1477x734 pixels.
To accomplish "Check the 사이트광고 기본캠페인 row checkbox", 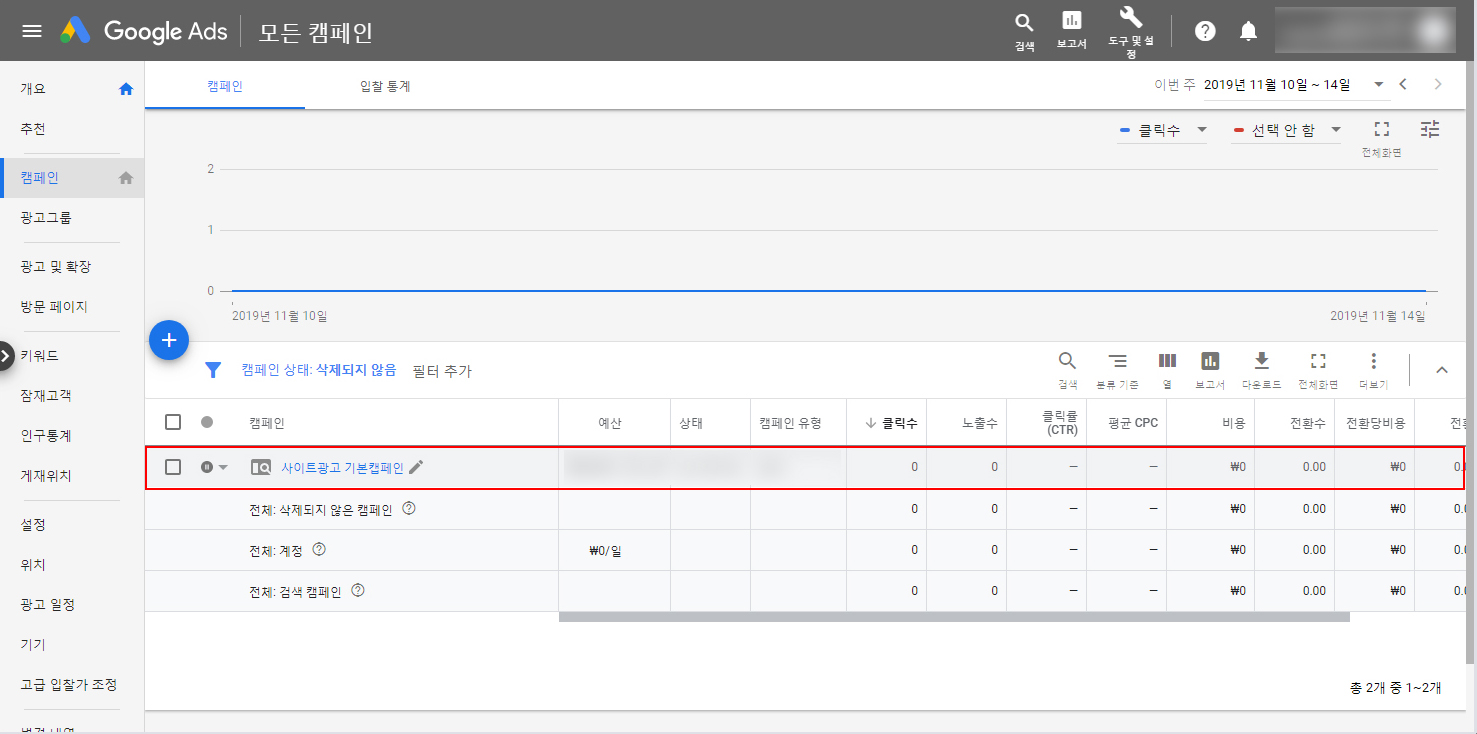I will point(173,467).
